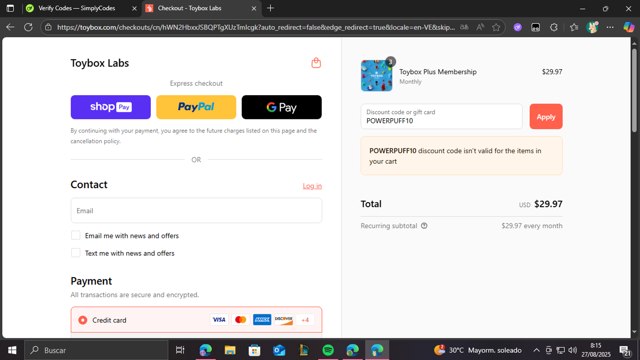Click the Visa card logo
Screen dimensions: 640x360
(x=219, y=320)
